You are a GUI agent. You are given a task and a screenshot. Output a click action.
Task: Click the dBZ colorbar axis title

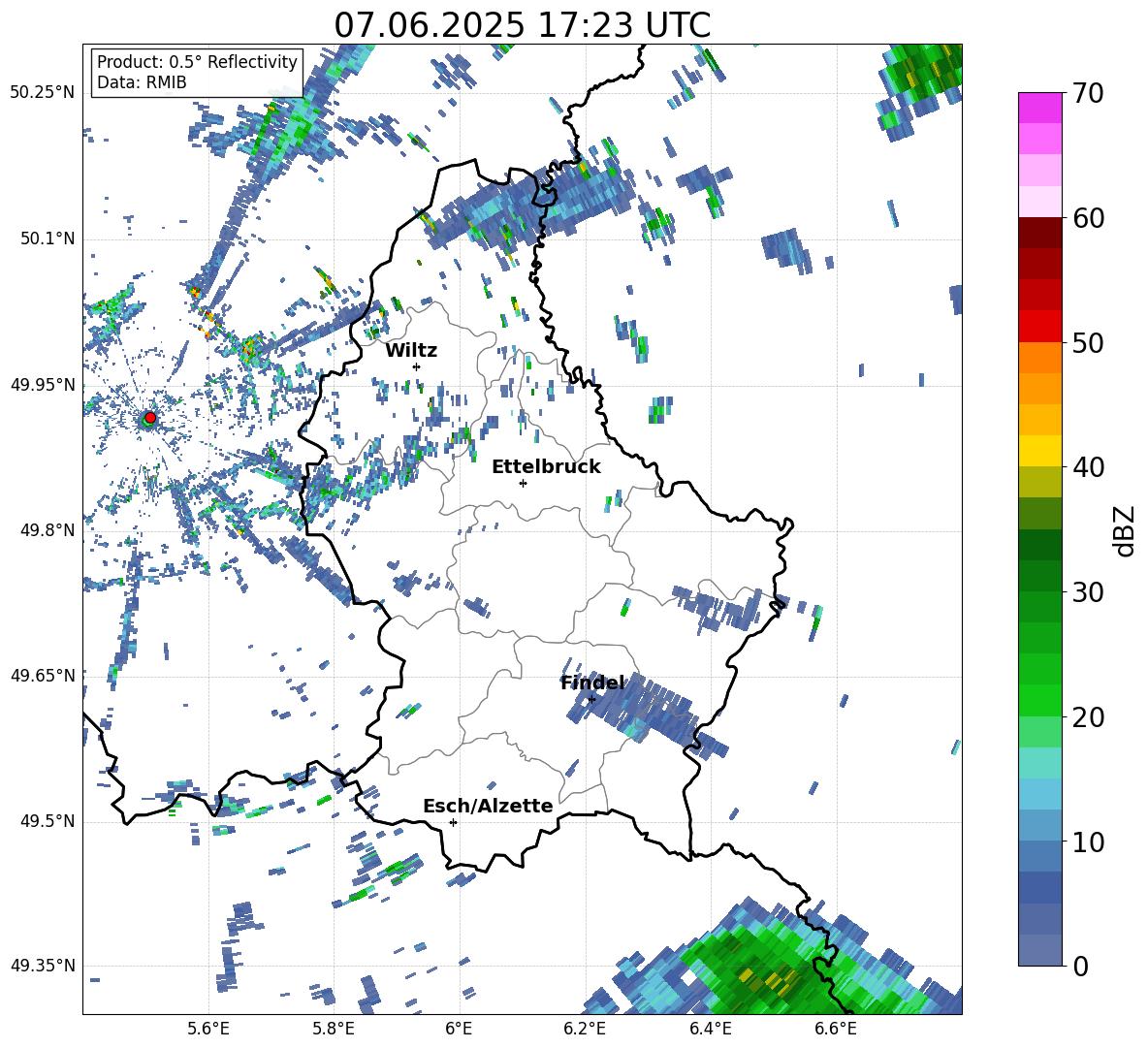[x=1126, y=530]
